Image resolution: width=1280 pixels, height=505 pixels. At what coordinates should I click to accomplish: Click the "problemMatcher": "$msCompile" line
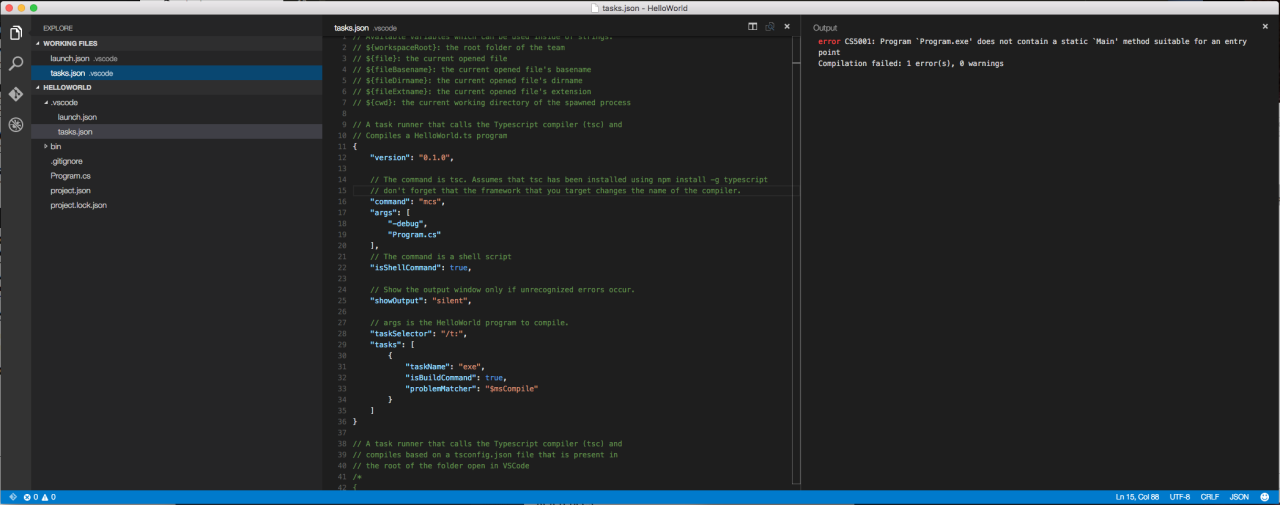pyautogui.click(x=471, y=388)
